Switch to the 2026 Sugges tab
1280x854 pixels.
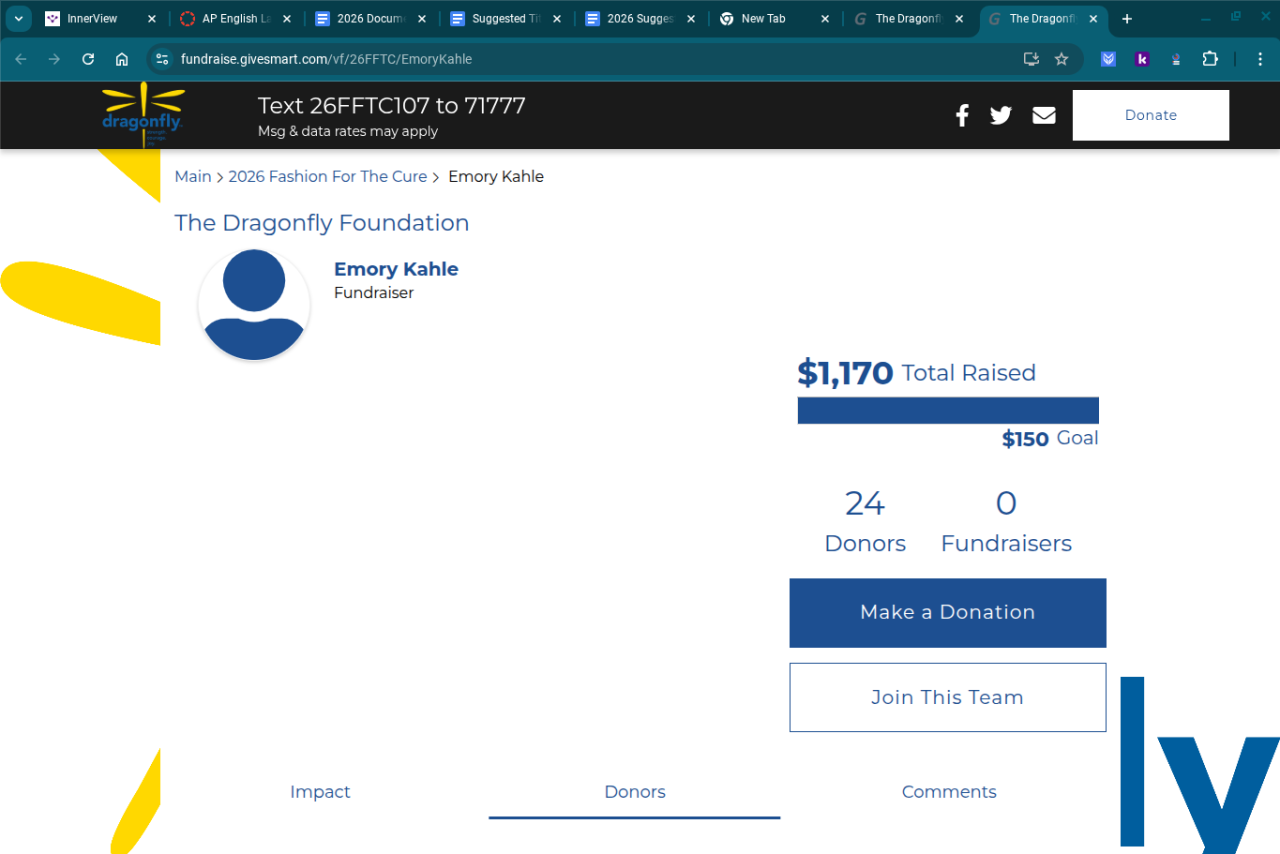tap(640, 19)
